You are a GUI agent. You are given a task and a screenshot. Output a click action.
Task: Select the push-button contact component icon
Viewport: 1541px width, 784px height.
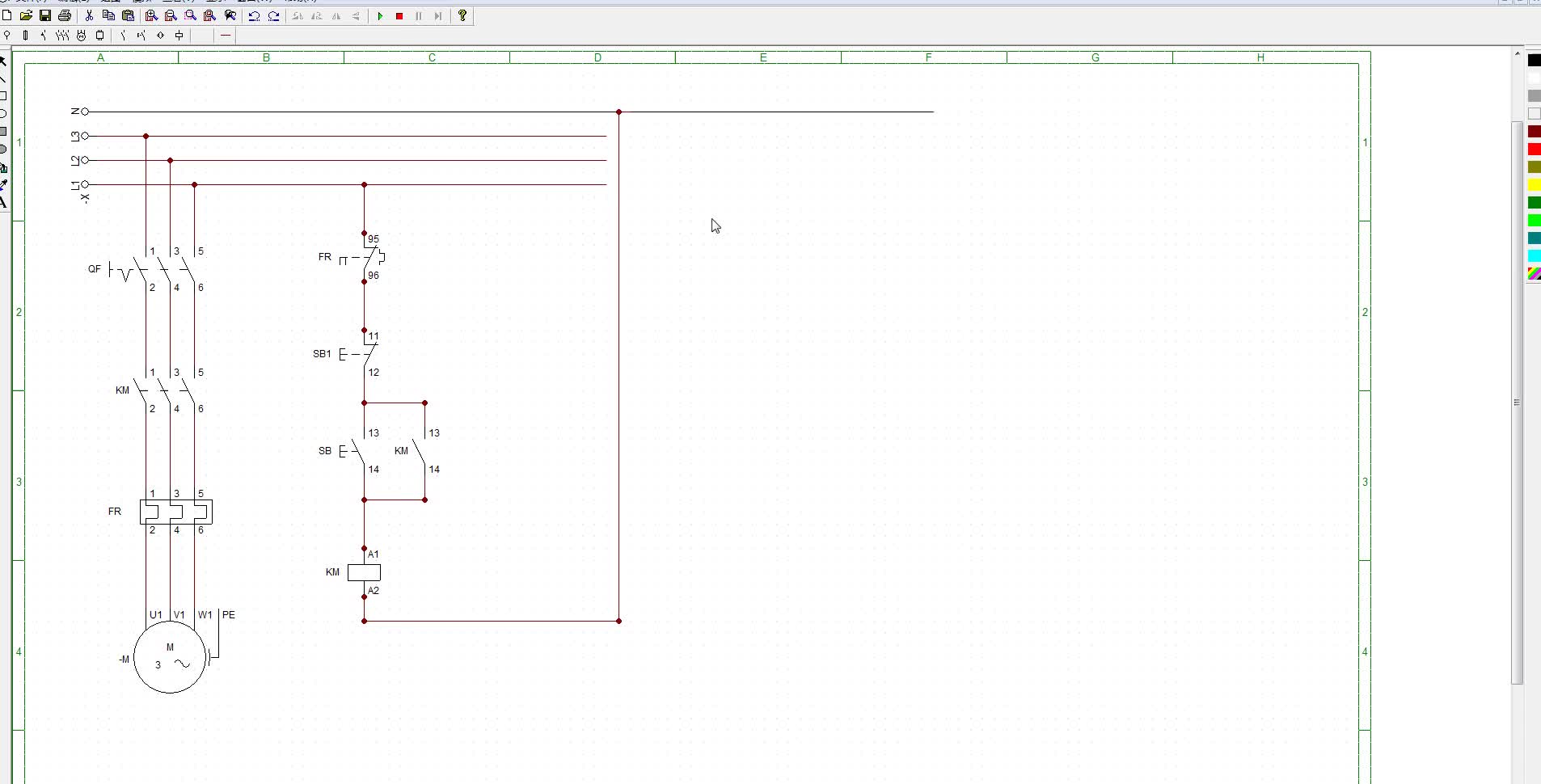141,35
